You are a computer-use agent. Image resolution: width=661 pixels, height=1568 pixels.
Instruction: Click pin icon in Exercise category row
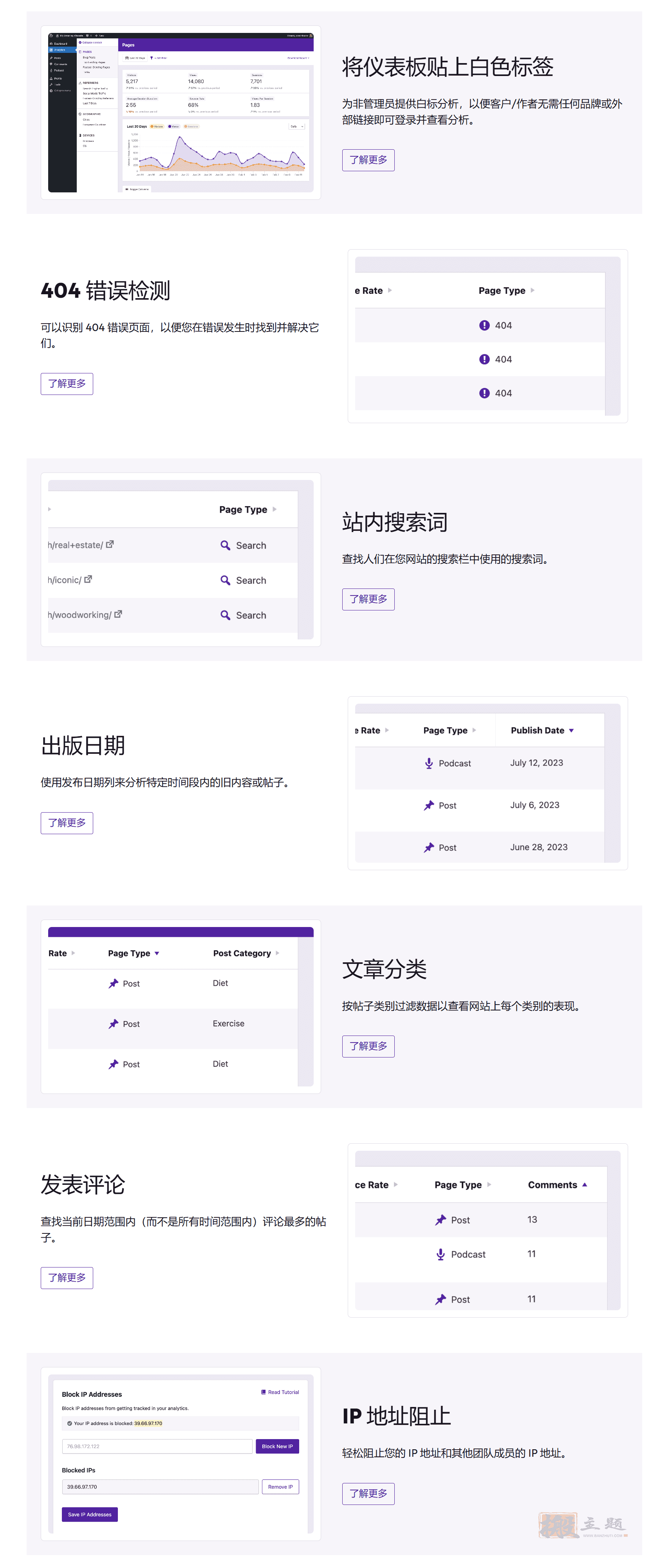(113, 1025)
